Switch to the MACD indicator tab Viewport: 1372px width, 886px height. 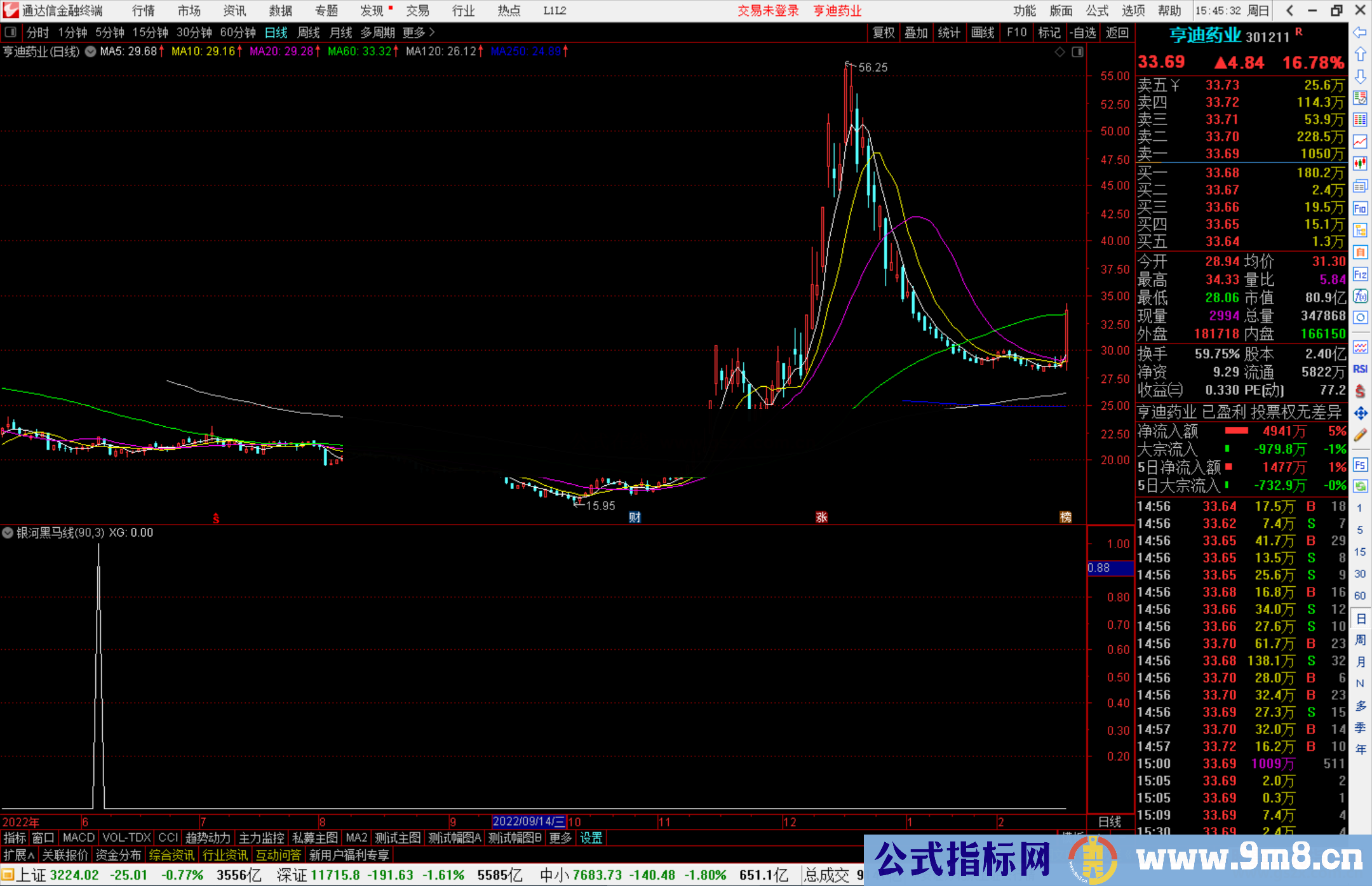(x=79, y=838)
